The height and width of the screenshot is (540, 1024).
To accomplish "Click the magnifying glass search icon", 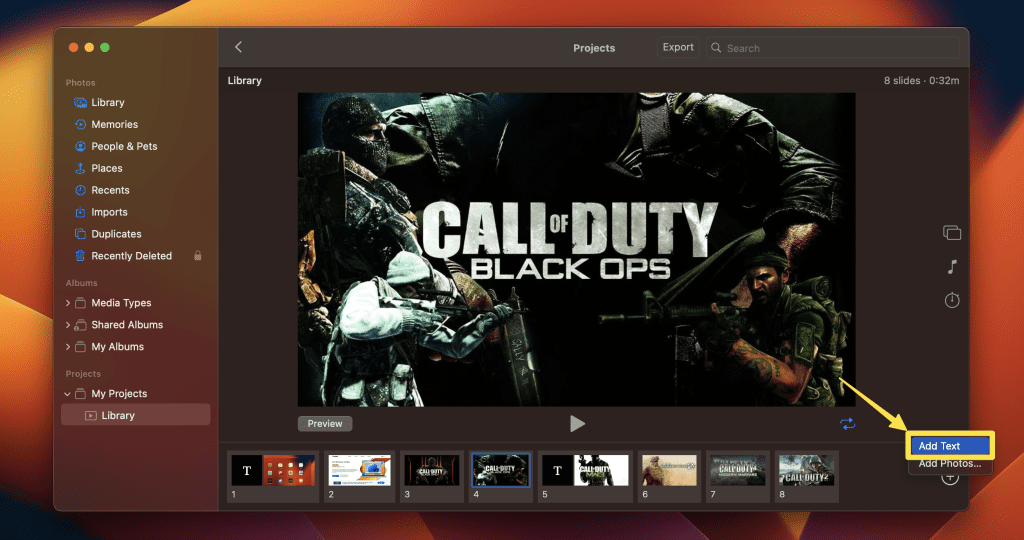I will point(716,48).
